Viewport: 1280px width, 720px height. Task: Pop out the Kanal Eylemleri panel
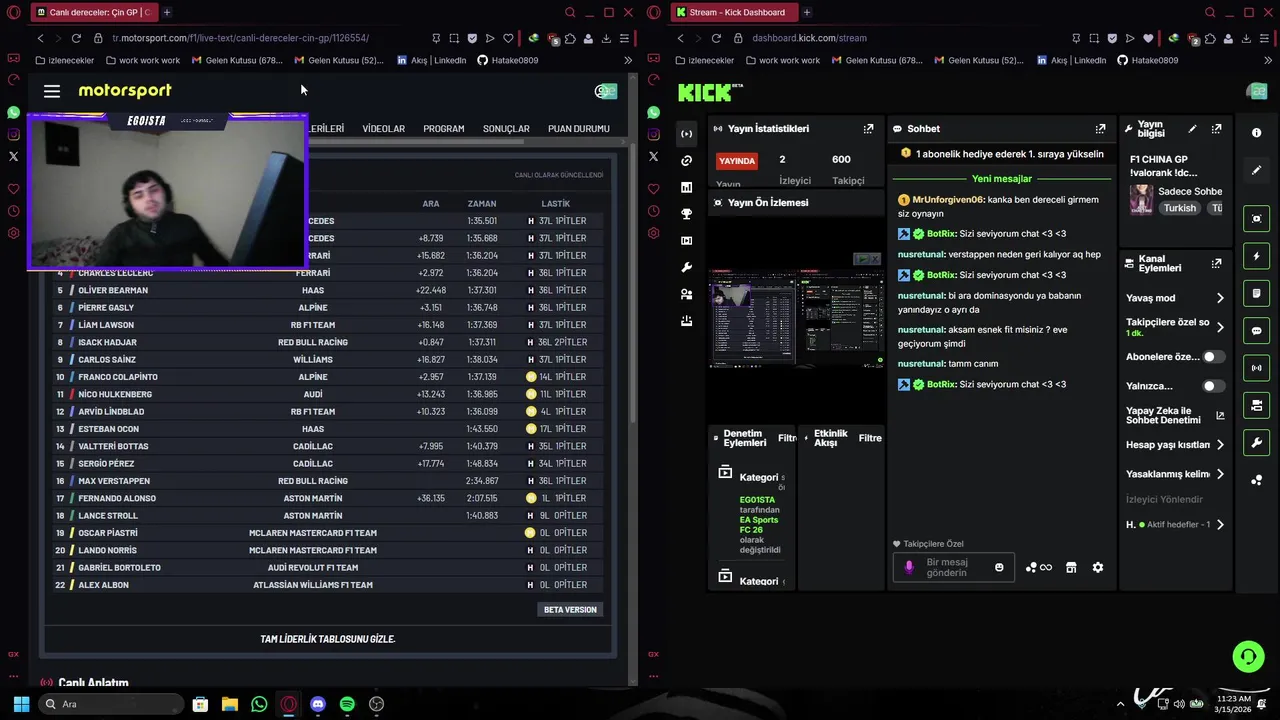pos(1216,263)
